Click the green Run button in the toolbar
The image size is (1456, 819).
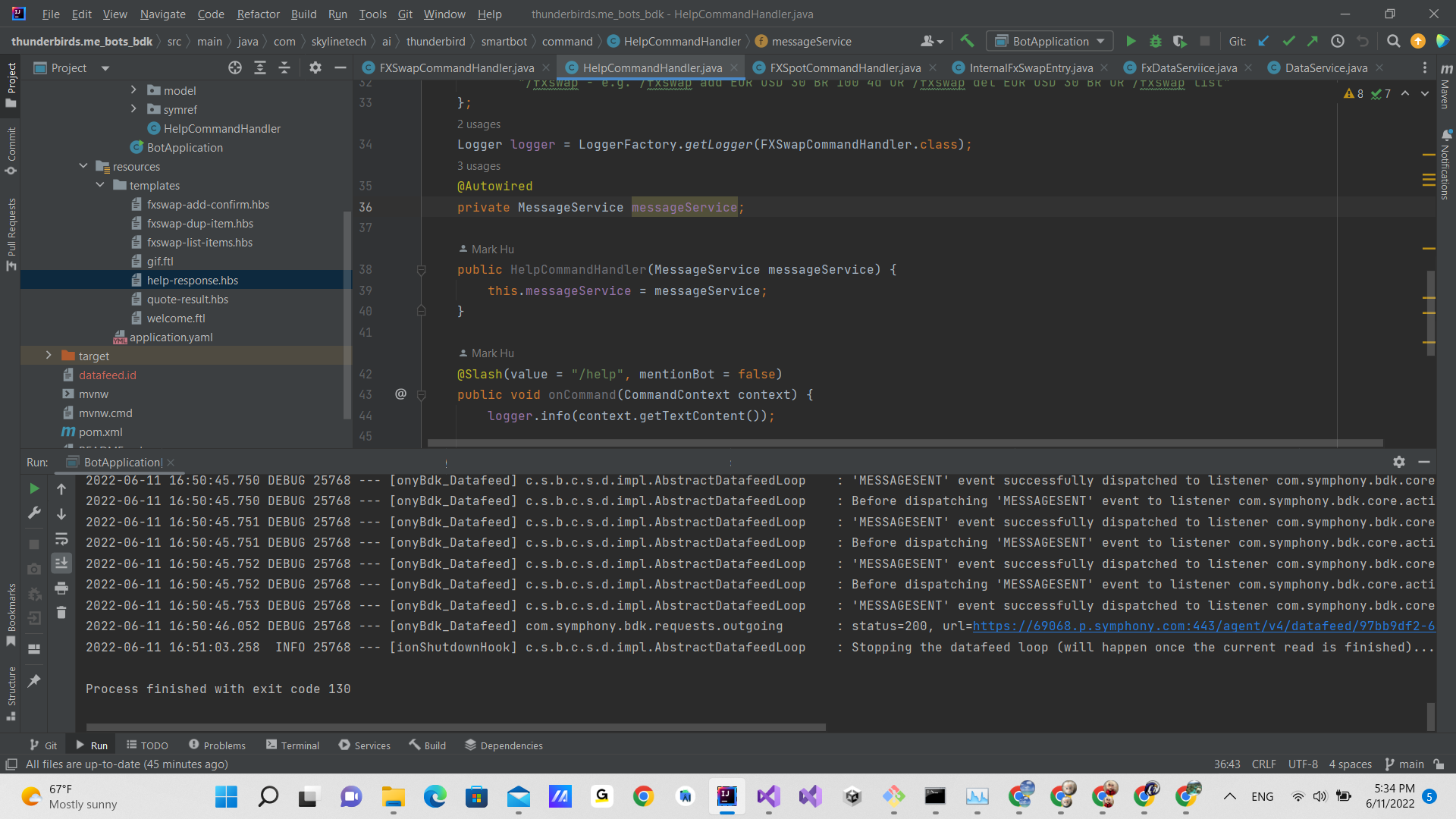tap(1131, 42)
